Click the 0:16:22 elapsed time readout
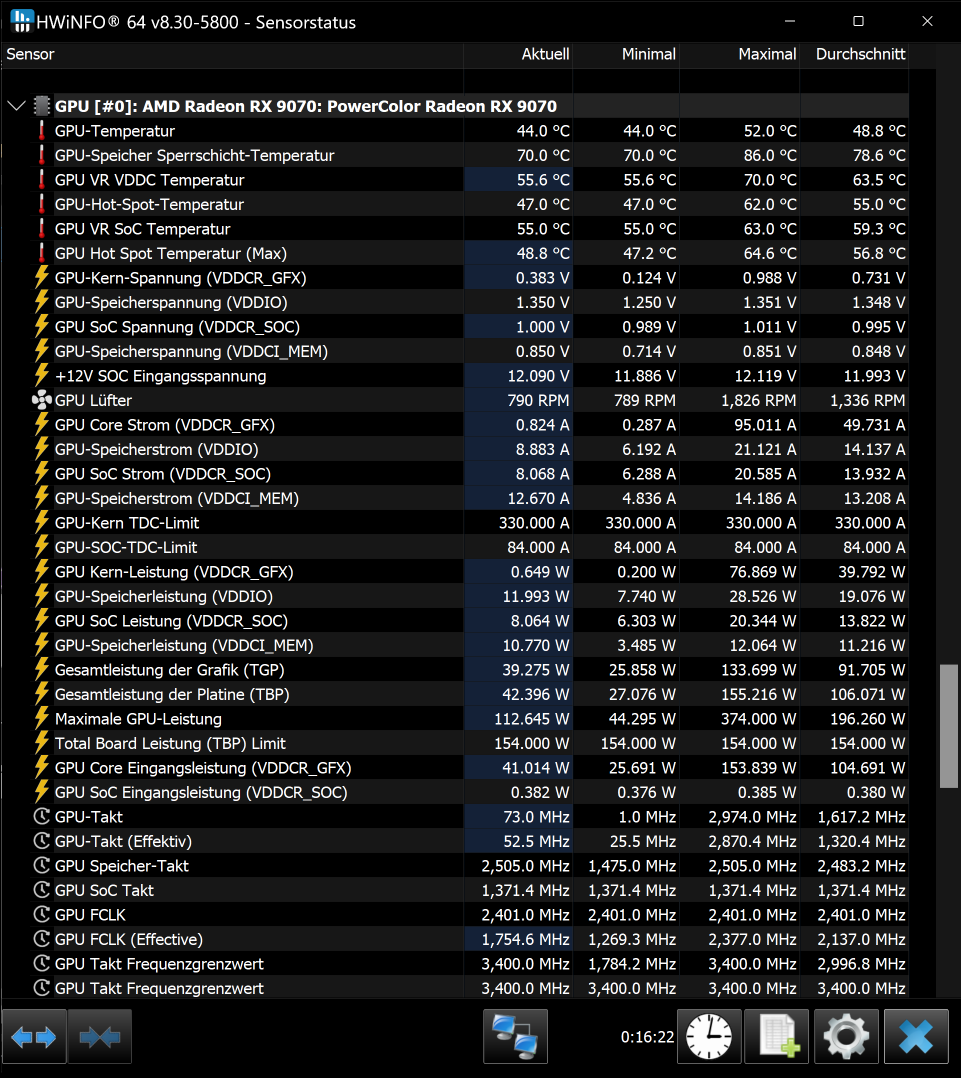The image size is (961, 1078). 648,1037
